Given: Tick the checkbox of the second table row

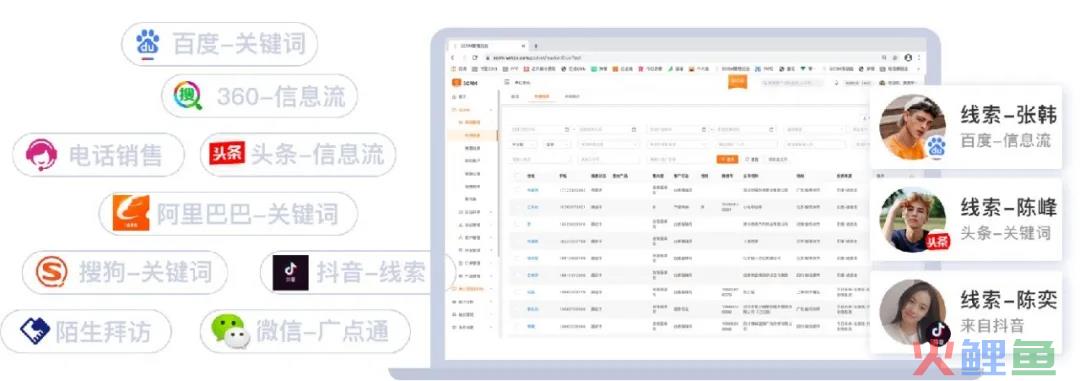Looking at the screenshot, I should [x=518, y=207].
